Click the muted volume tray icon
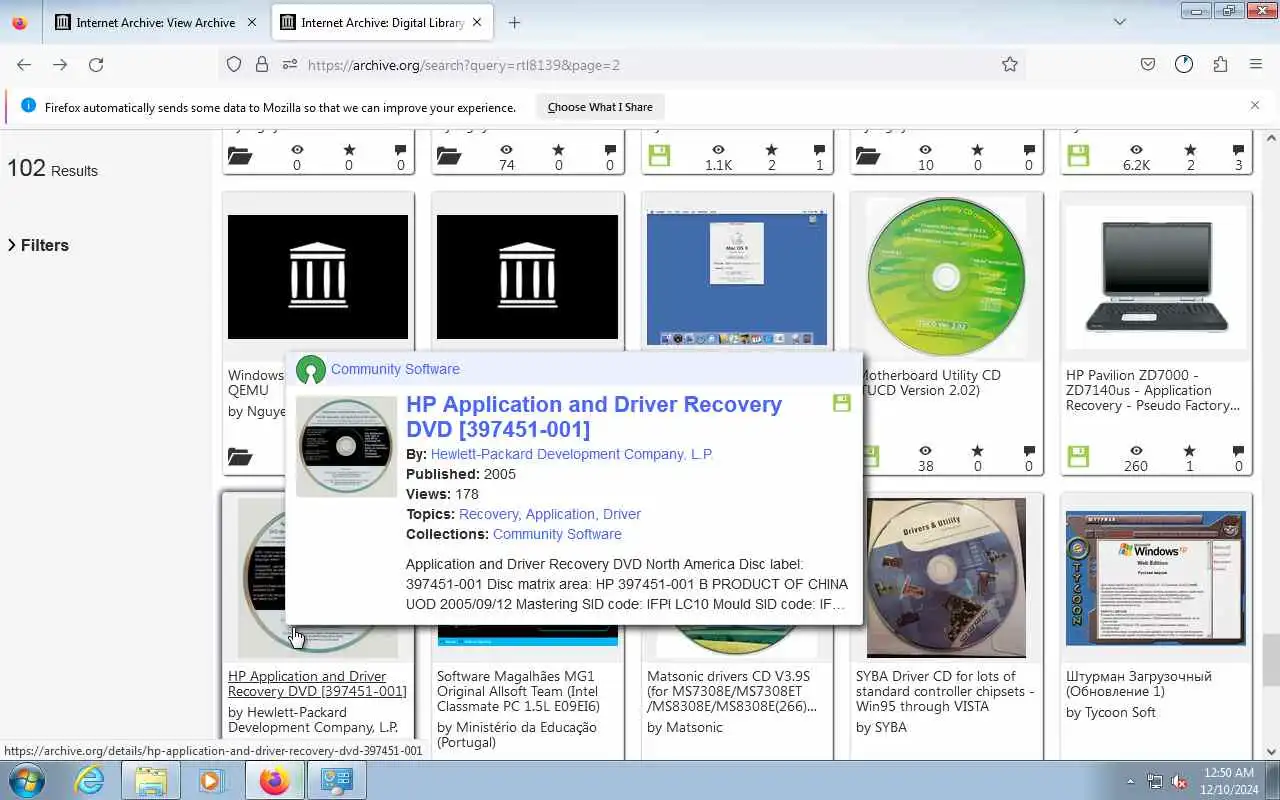The image size is (1280, 800). [1179, 781]
